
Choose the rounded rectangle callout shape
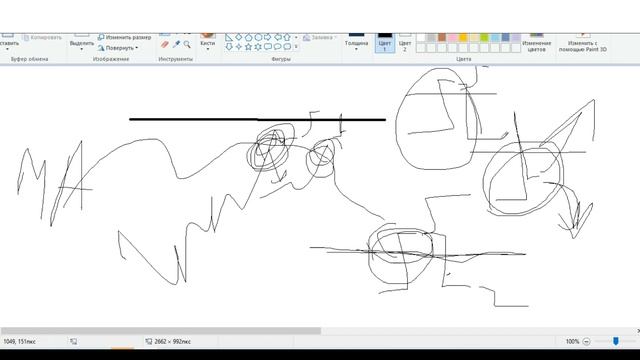point(268,47)
